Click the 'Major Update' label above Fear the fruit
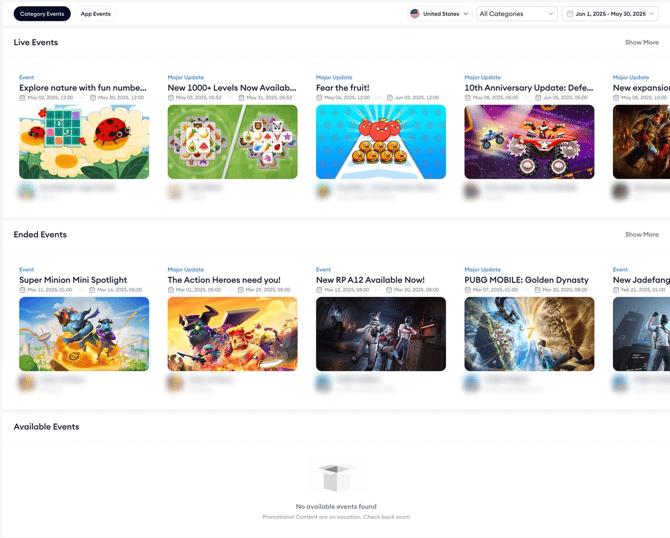 point(334,77)
